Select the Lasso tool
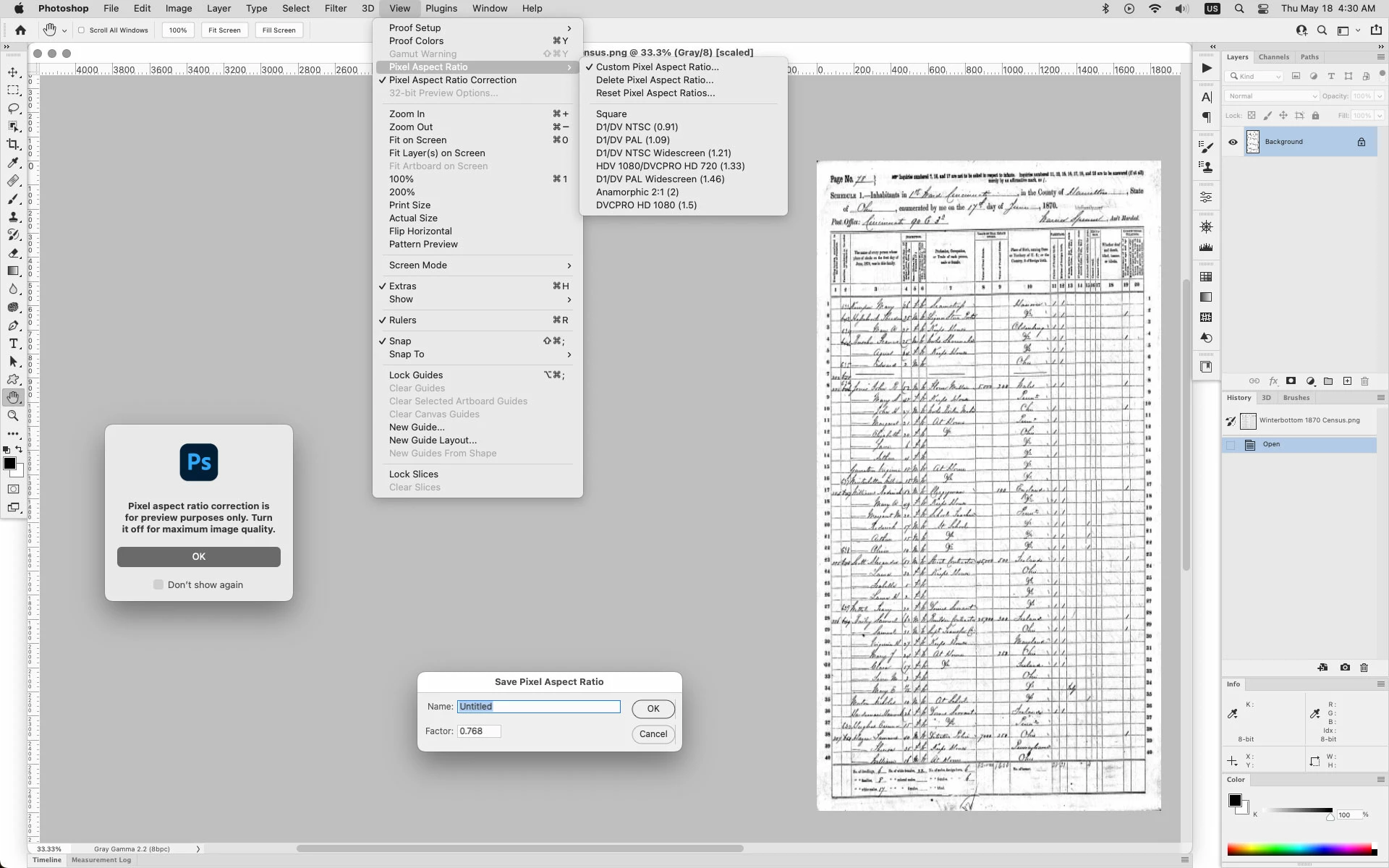Screen dimensions: 1389x868 click(x=13, y=109)
